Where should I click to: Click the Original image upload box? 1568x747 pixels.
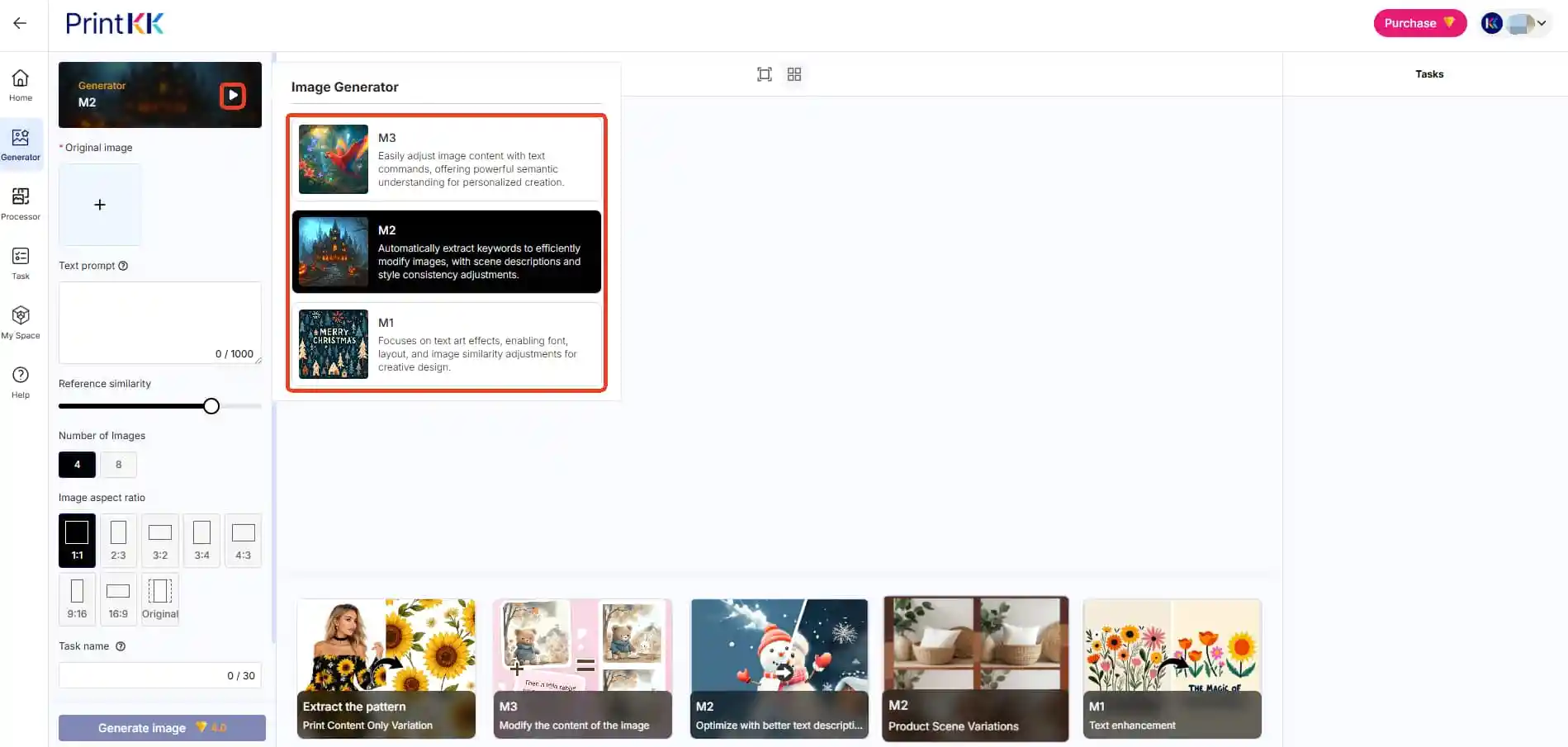100,205
